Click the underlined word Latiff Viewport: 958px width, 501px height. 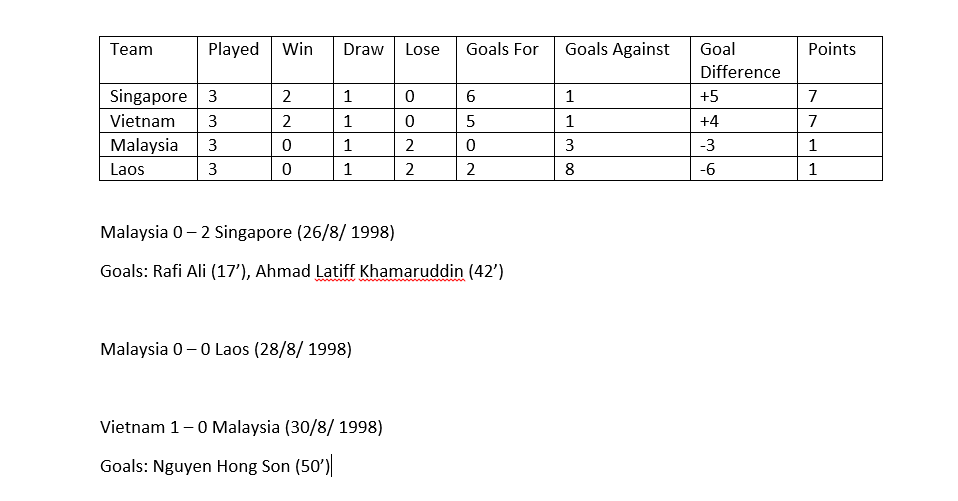tap(335, 271)
